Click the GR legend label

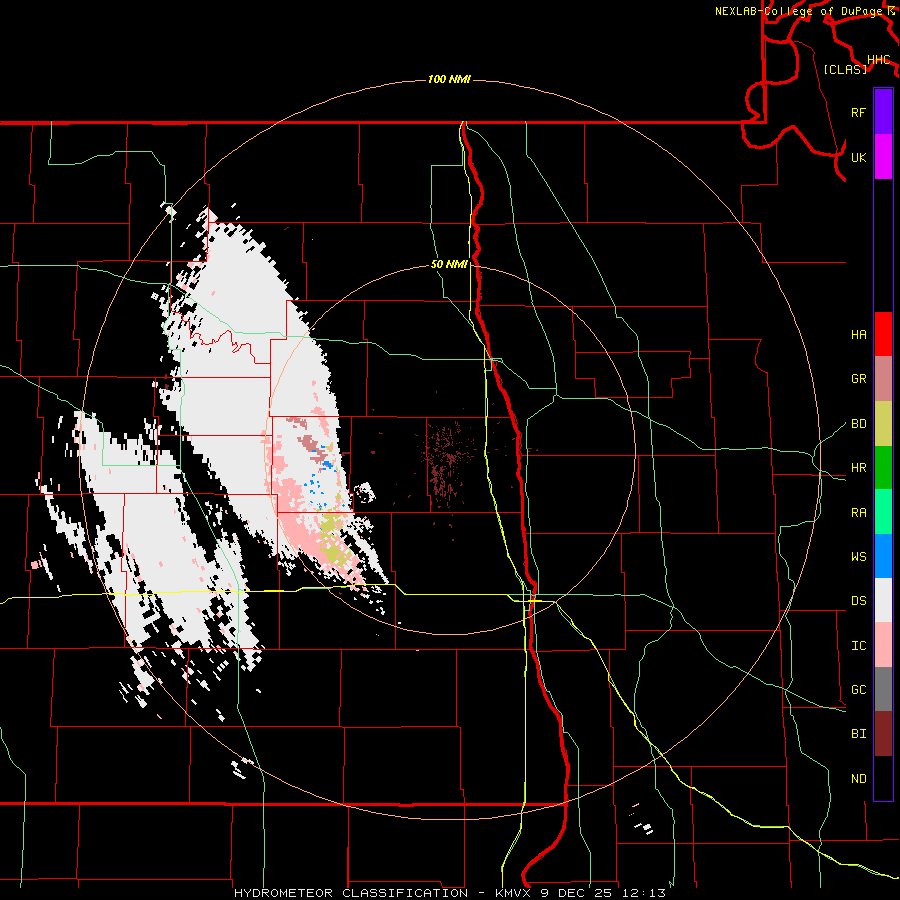[858, 379]
